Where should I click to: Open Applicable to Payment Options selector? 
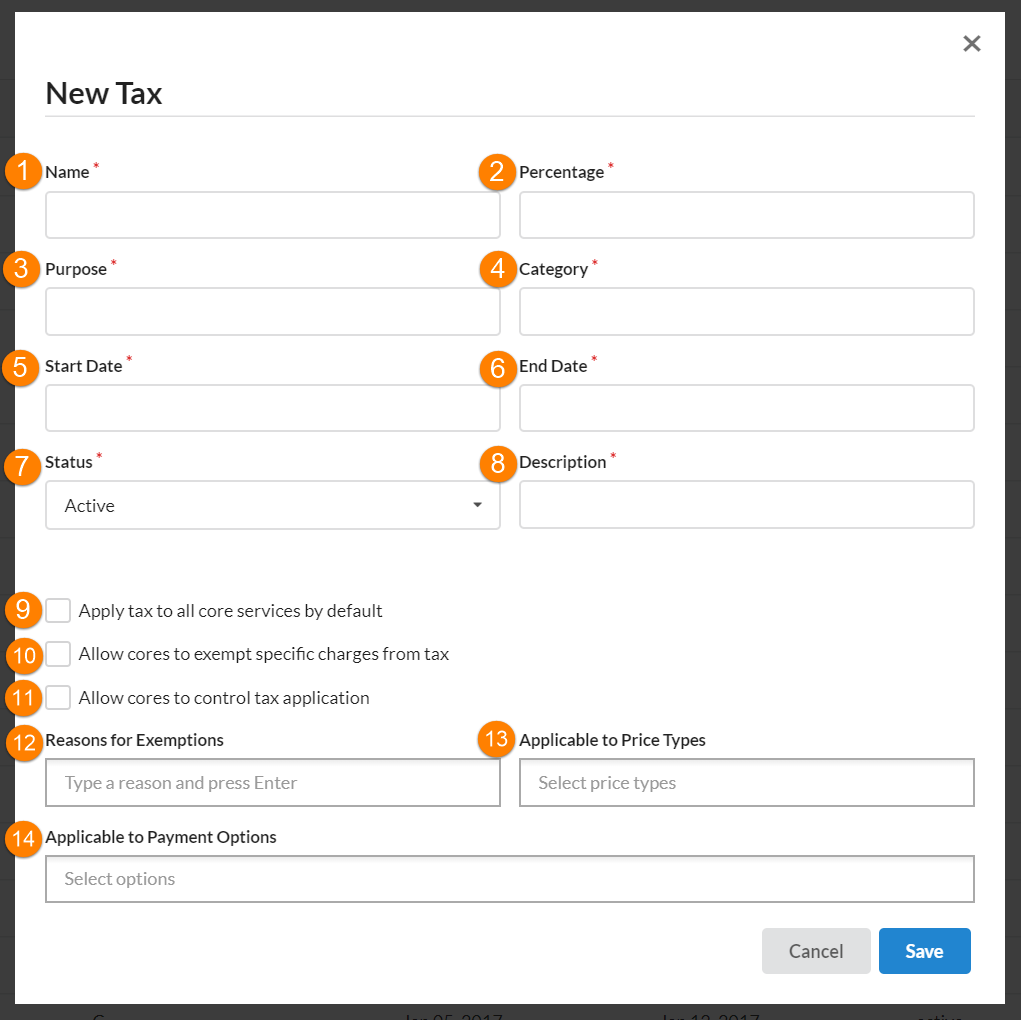(x=509, y=879)
